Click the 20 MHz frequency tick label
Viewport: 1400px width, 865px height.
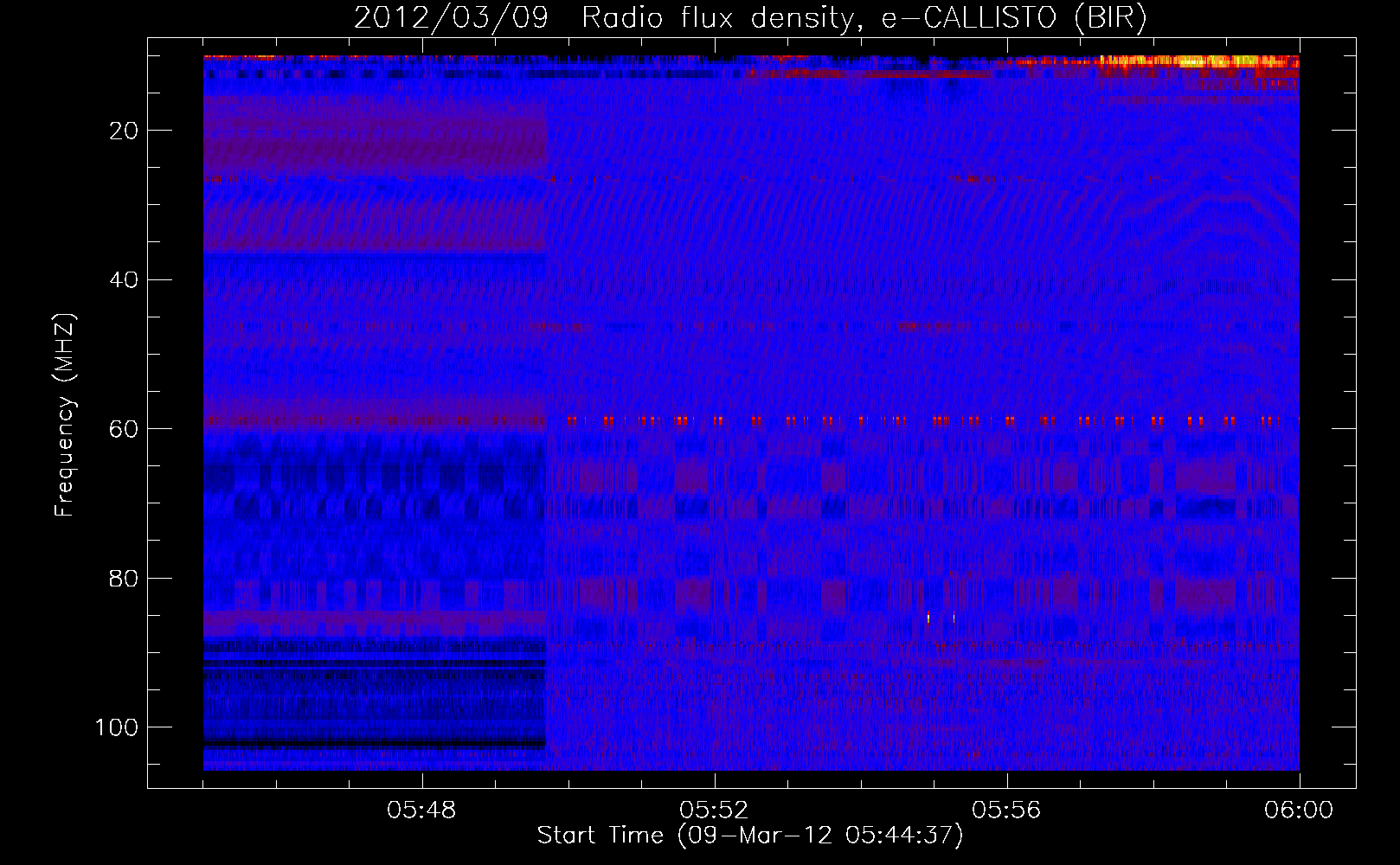click(125, 131)
